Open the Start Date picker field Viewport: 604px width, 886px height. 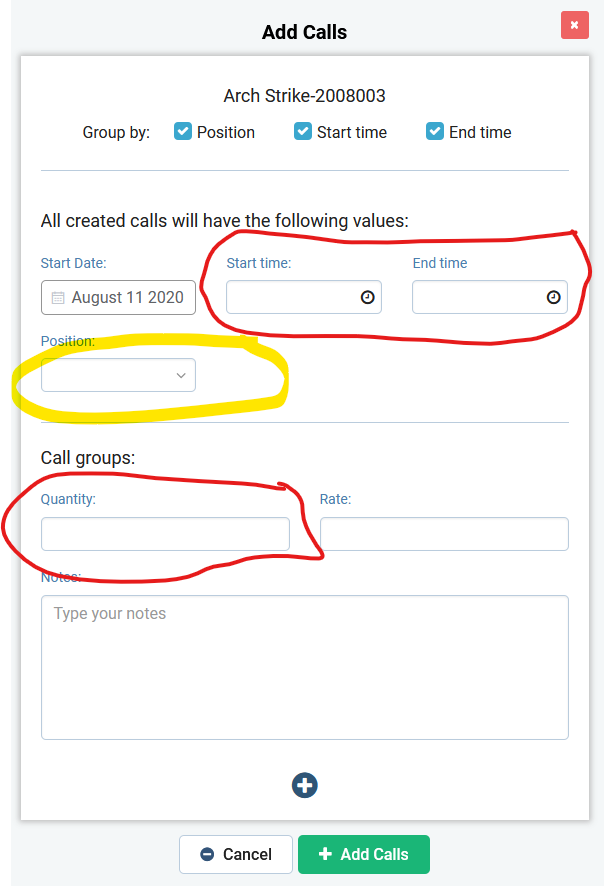(x=127, y=298)
